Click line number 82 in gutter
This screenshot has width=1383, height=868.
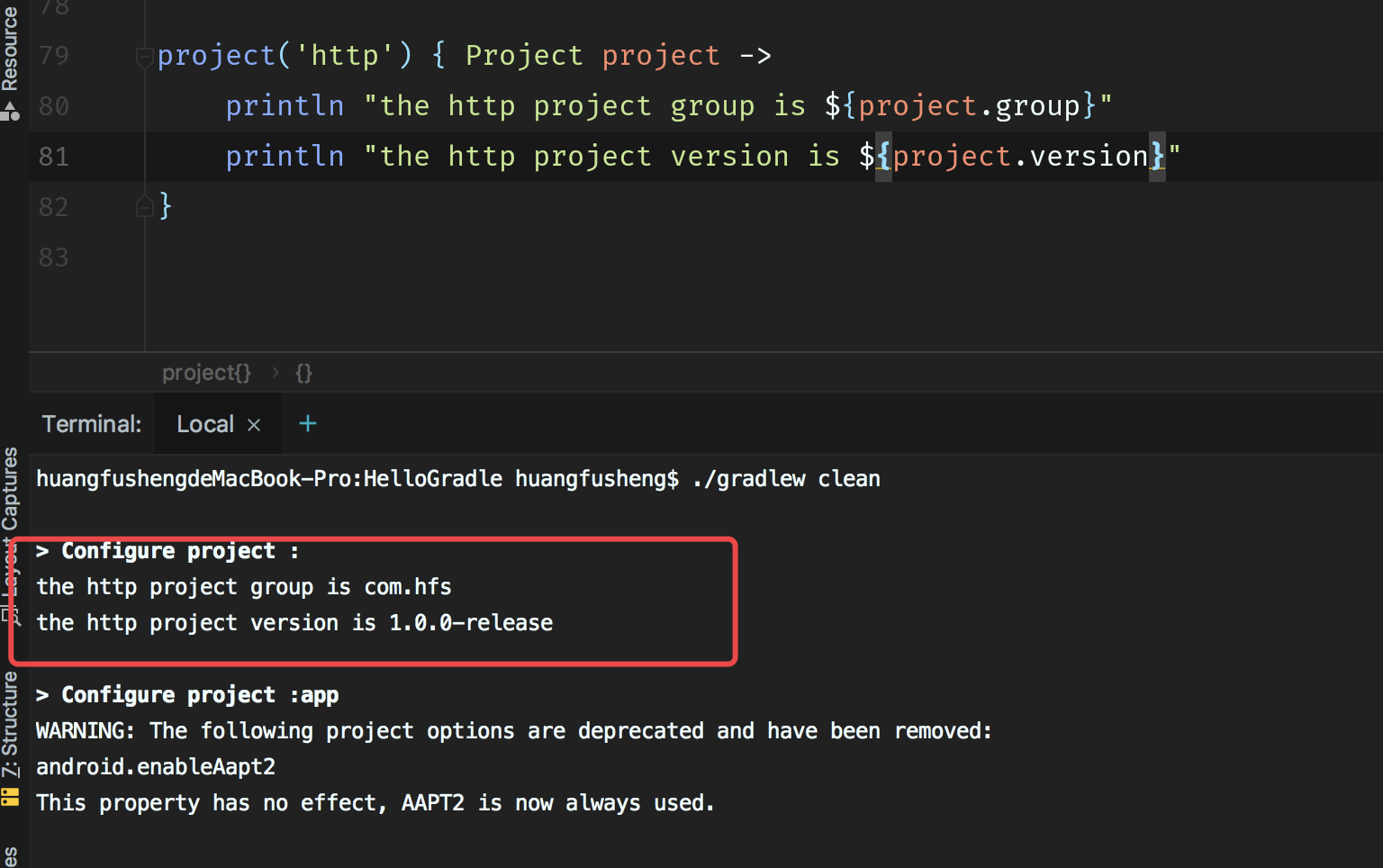tap(54, 207)
